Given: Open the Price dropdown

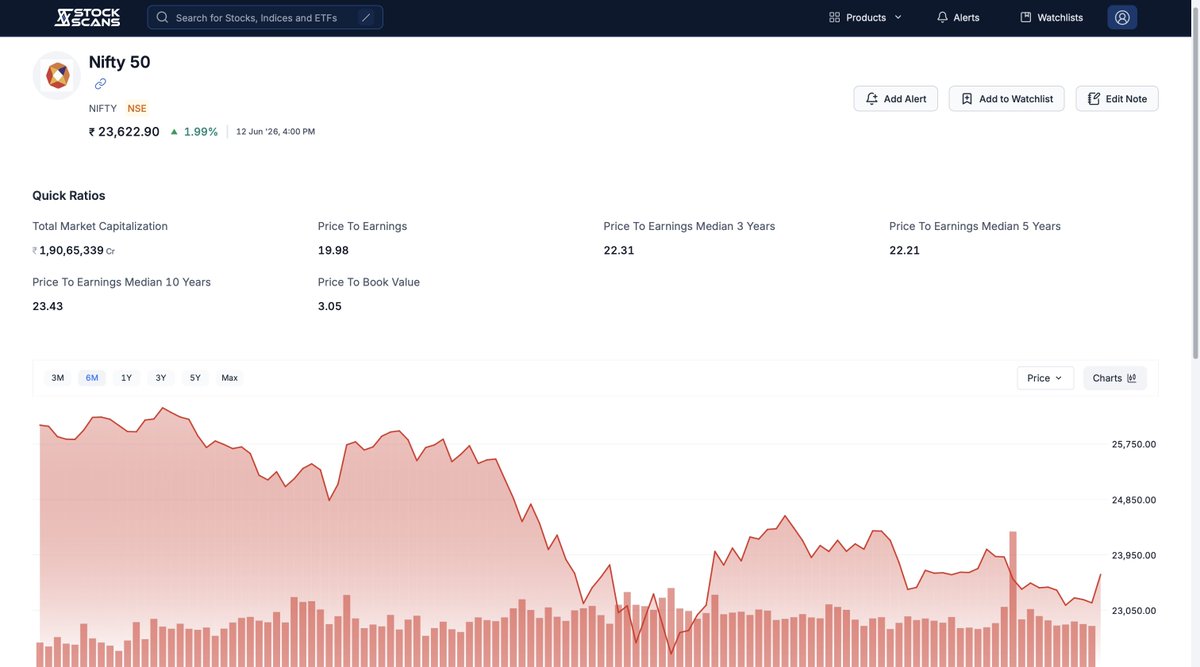Looking at the screenshot, I should (1045, 378).
